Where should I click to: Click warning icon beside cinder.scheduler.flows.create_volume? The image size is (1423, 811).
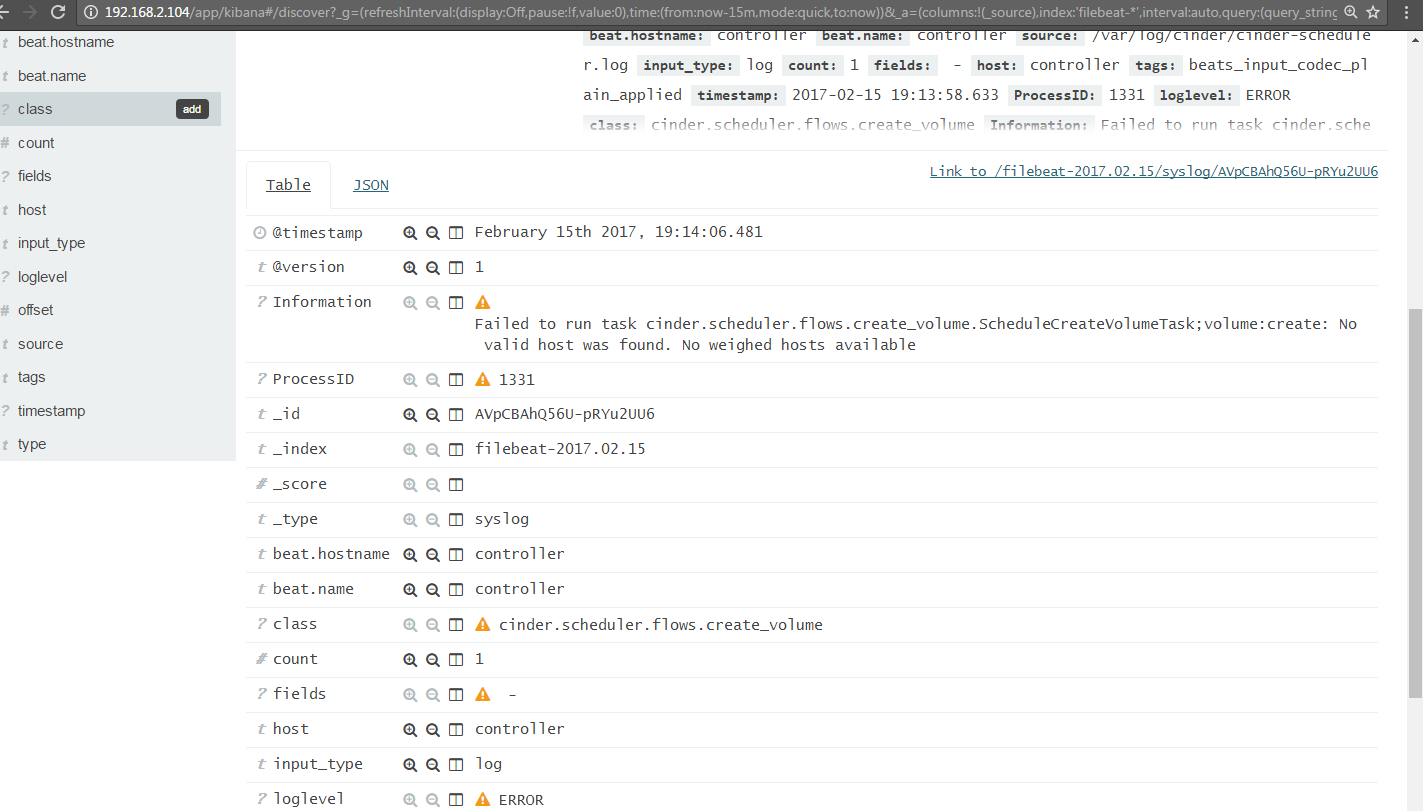[x=483, y=625]
